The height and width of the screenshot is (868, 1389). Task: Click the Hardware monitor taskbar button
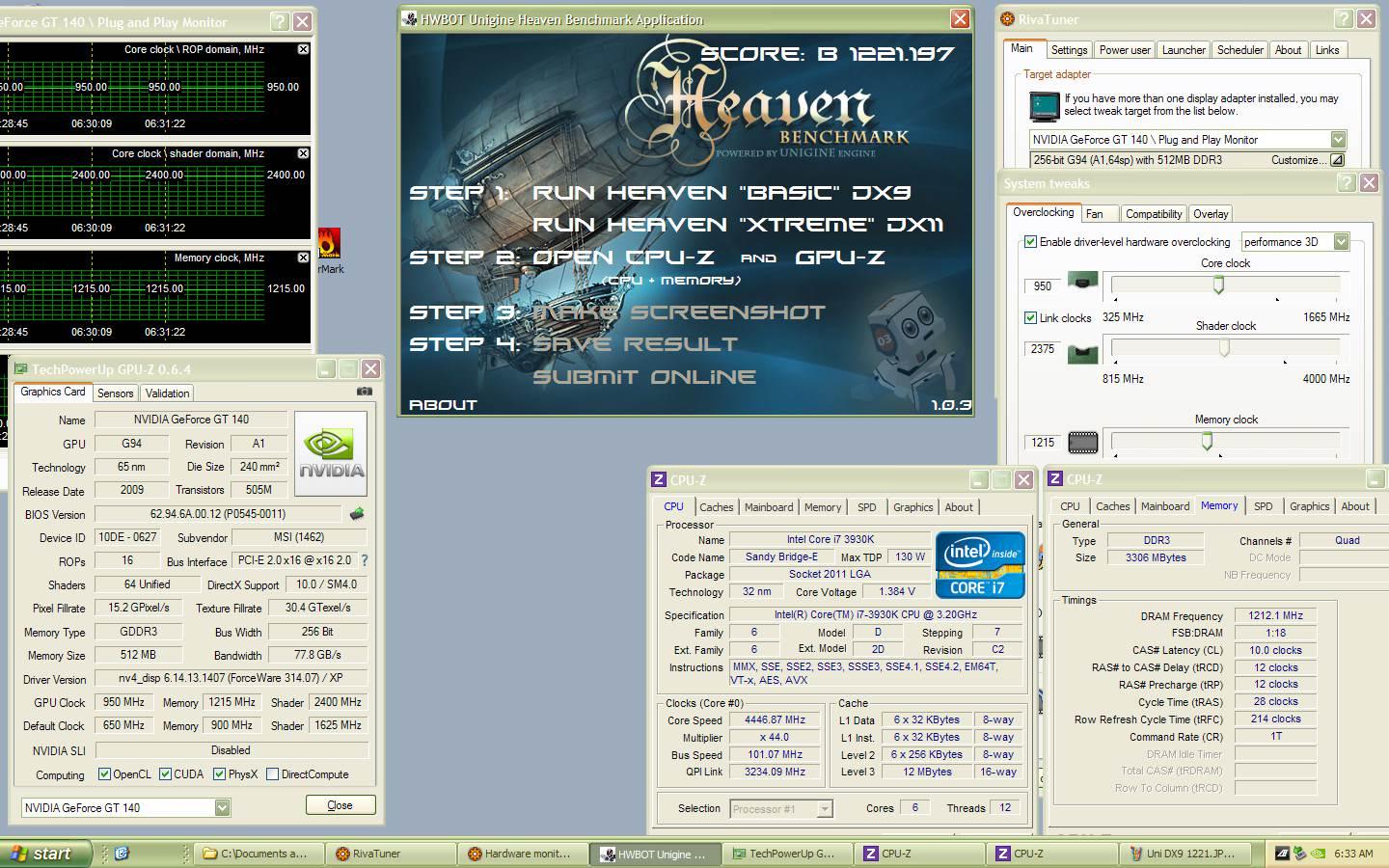click(522, 854)
